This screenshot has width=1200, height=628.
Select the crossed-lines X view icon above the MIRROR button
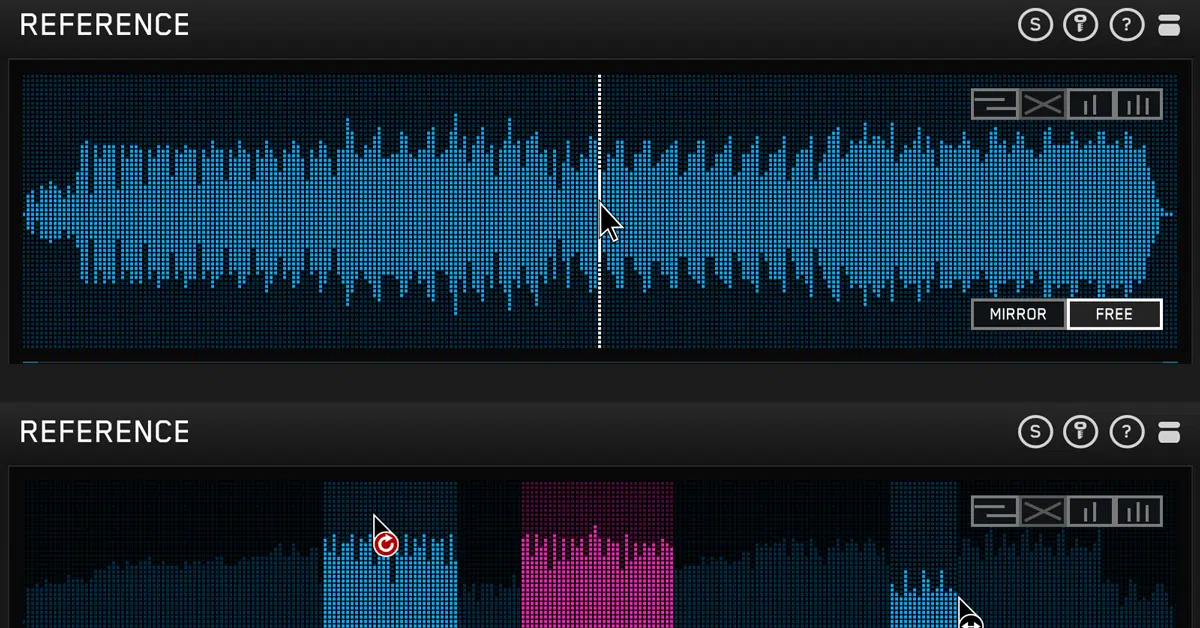click(x=1042, y=104)
